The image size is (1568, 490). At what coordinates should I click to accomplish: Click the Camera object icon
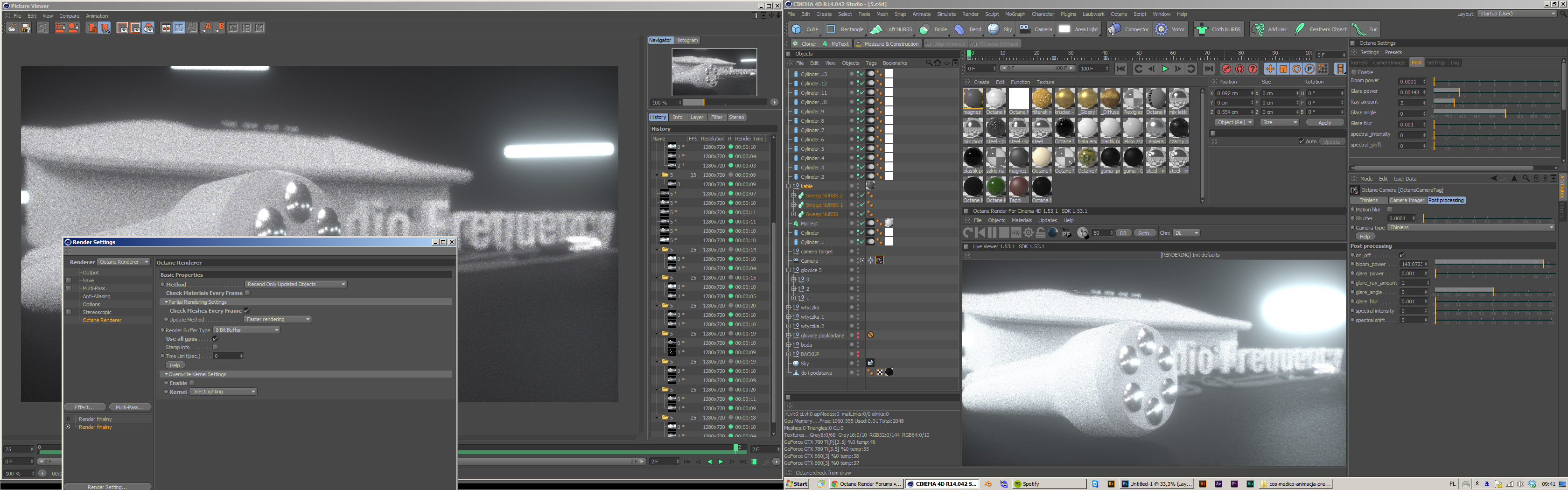pos(1024,29)
